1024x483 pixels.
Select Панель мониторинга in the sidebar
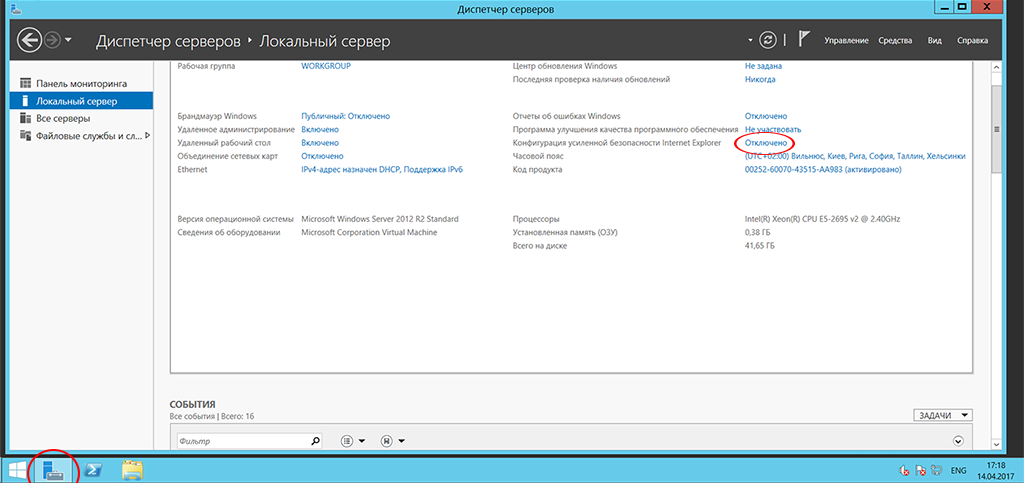(x=81, y=84)
